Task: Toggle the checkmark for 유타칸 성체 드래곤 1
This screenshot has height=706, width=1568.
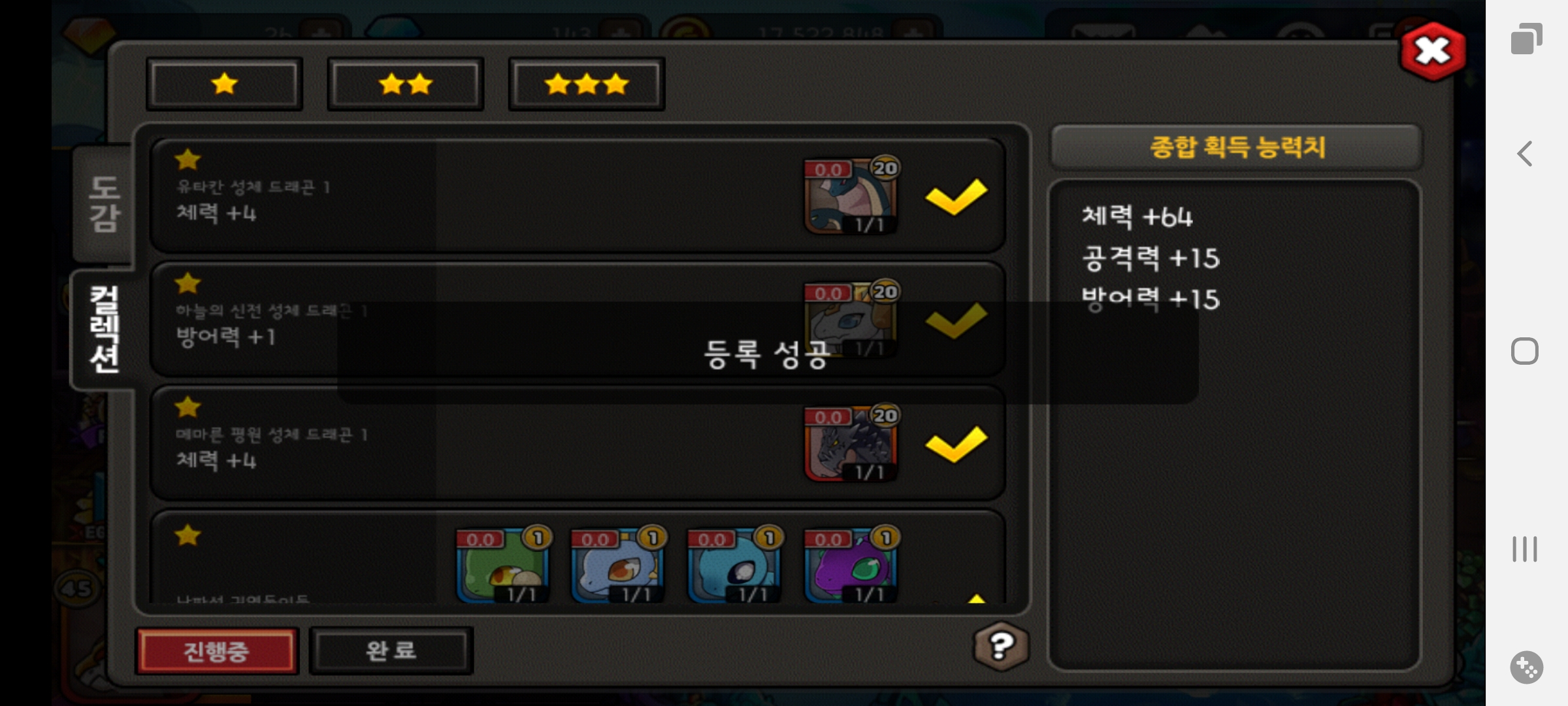Action: (956, 196)
